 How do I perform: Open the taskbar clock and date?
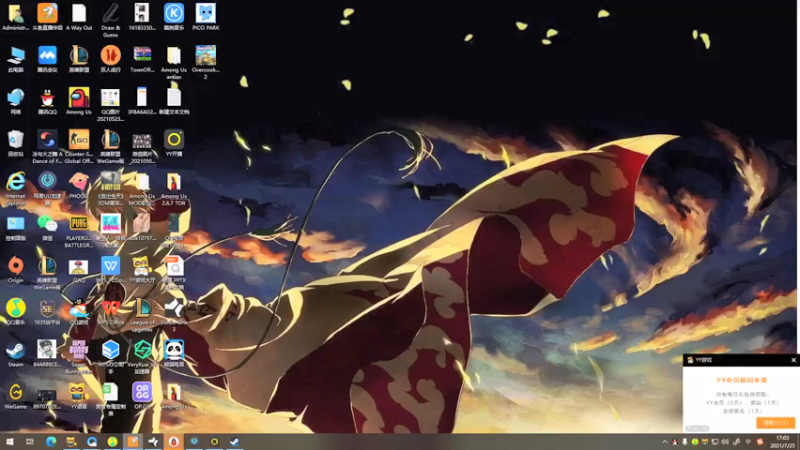(x=783, y=442)
